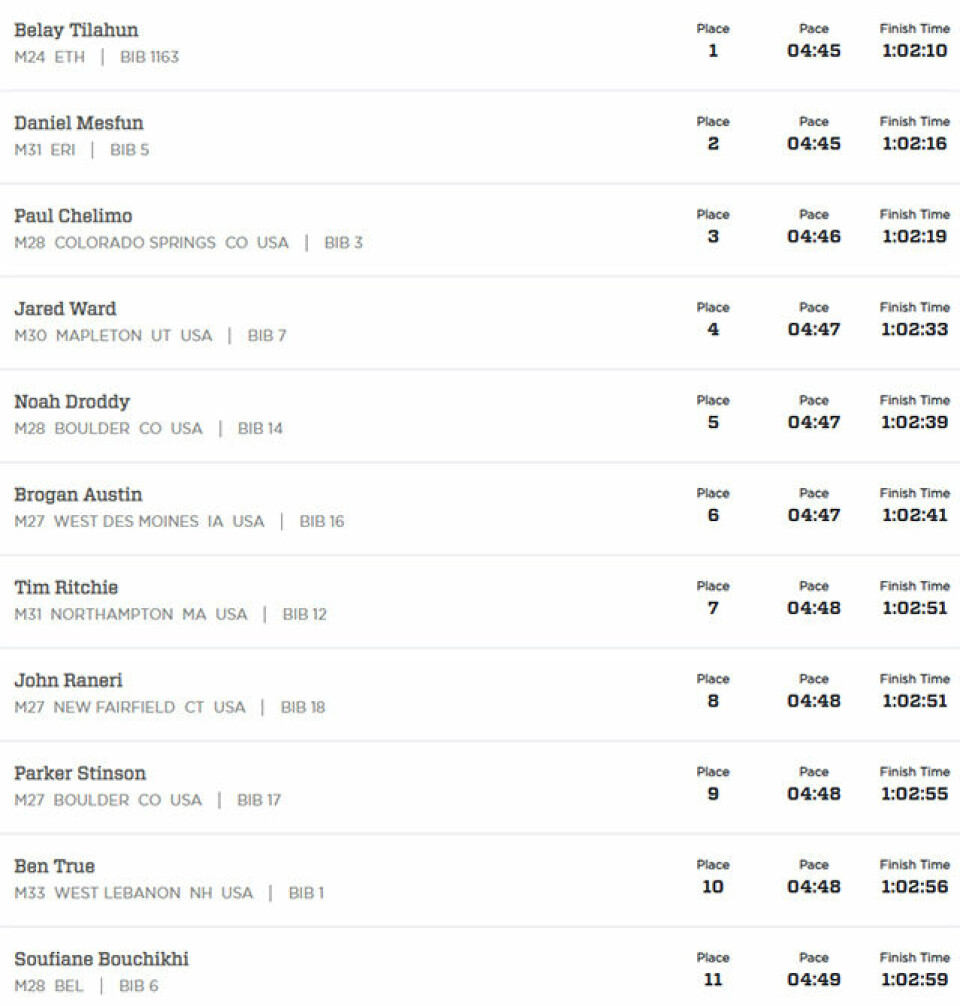
Task: Click finish time 1:02:10
Action: 914,51
